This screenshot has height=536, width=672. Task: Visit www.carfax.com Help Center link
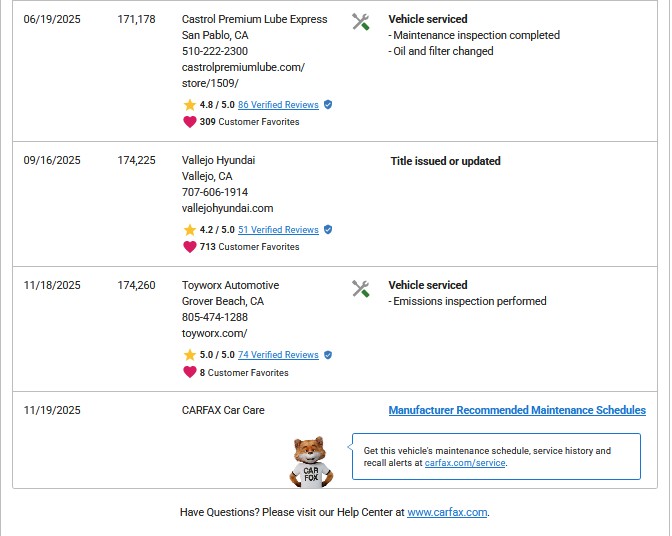tap(447, 512)
